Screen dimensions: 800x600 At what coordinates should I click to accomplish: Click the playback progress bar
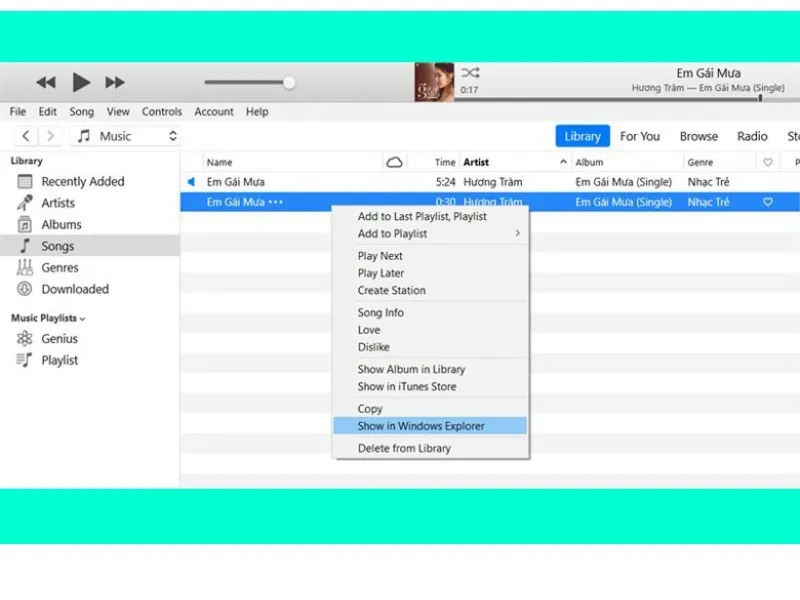click(627, 98)
